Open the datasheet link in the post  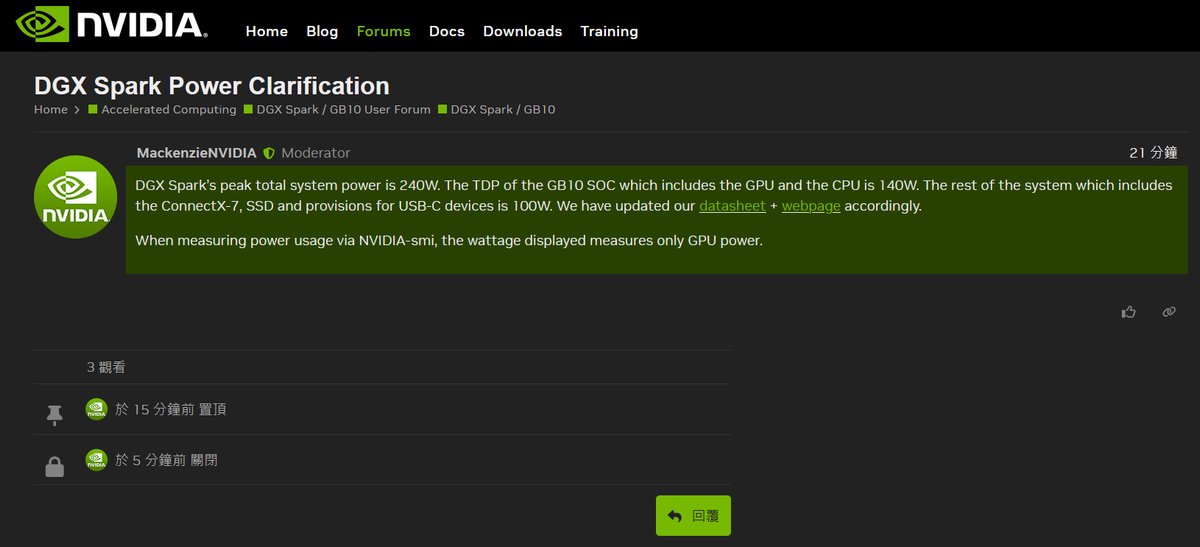(x=732, y=206)
